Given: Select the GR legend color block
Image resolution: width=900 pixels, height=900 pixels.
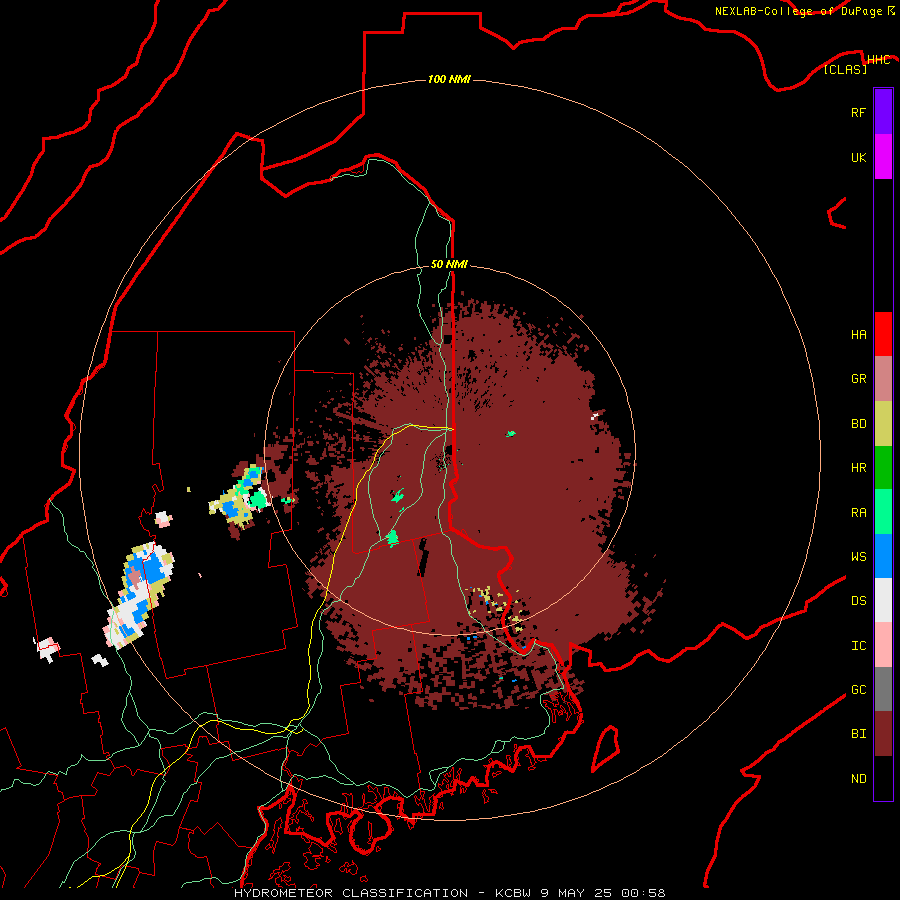Looking at the screenshot, I should 883,379.
